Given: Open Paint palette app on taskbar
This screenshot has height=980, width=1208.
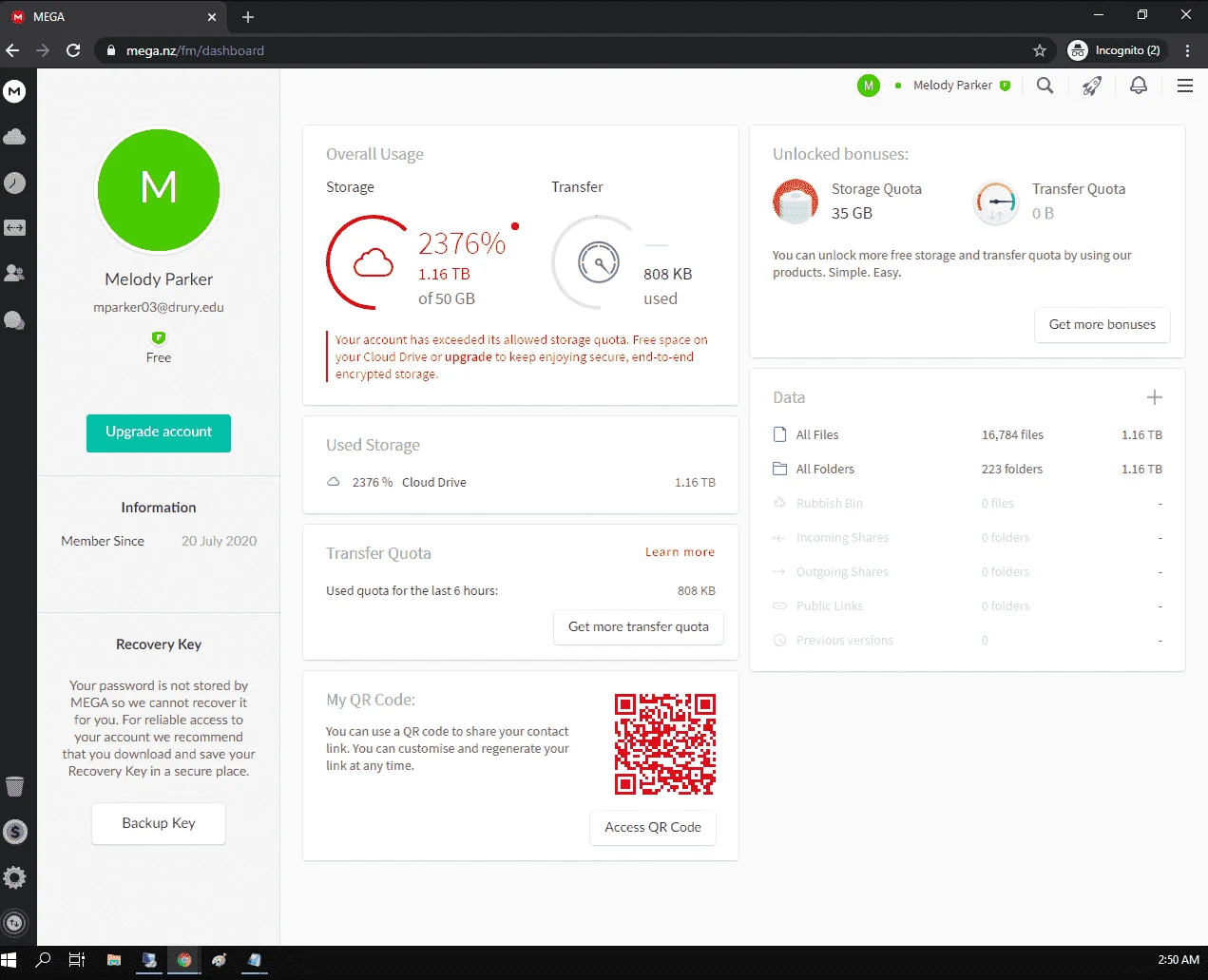Looking at the screenshot, I should coord(220,960).
